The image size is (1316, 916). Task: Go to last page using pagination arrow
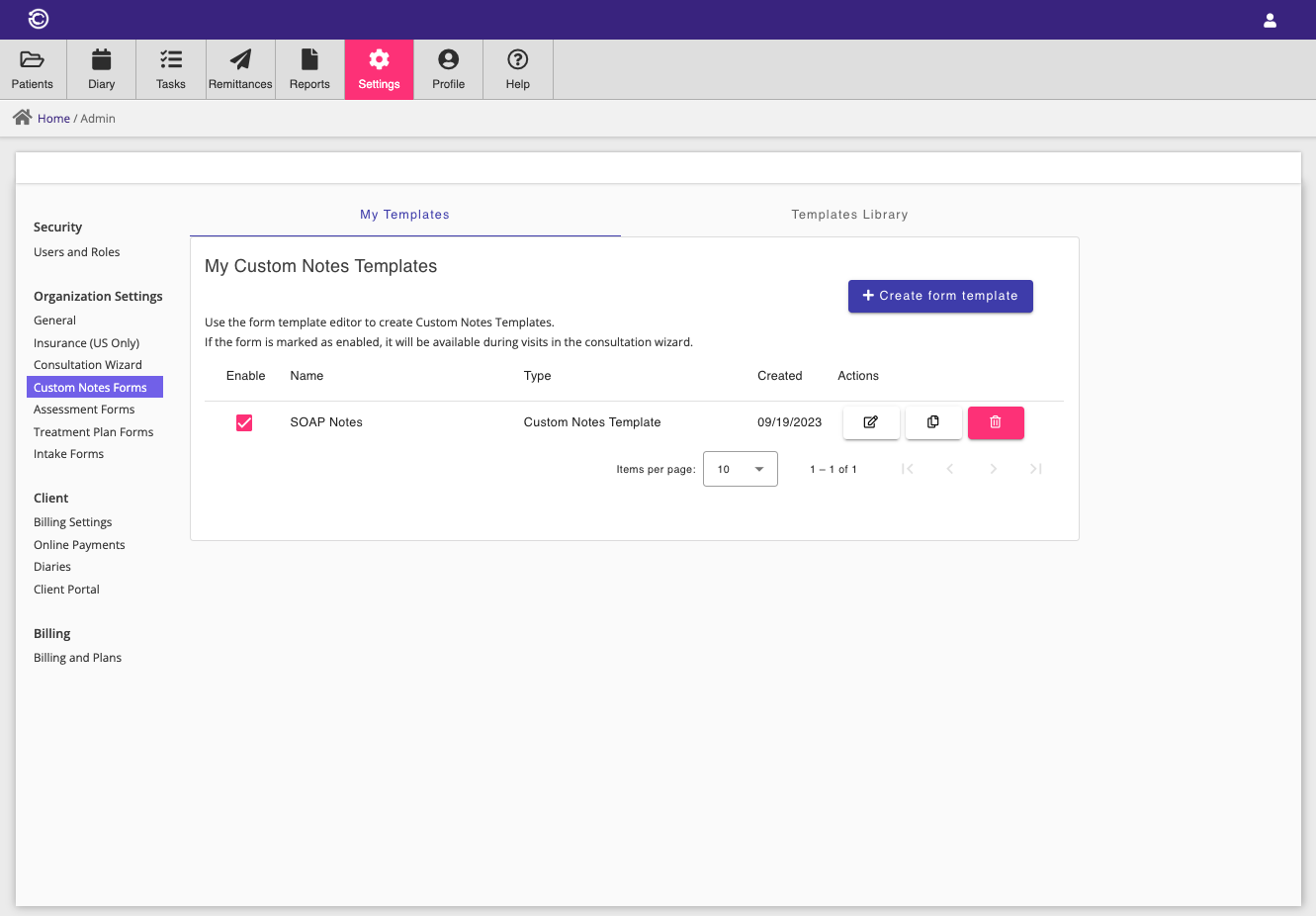click(1035, 469)
